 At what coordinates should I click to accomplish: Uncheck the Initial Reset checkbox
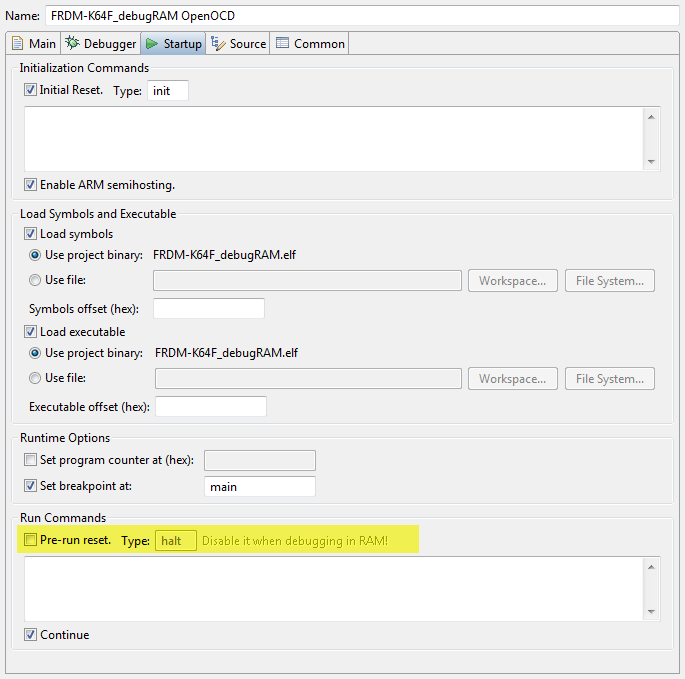click(x=30, y=90)
